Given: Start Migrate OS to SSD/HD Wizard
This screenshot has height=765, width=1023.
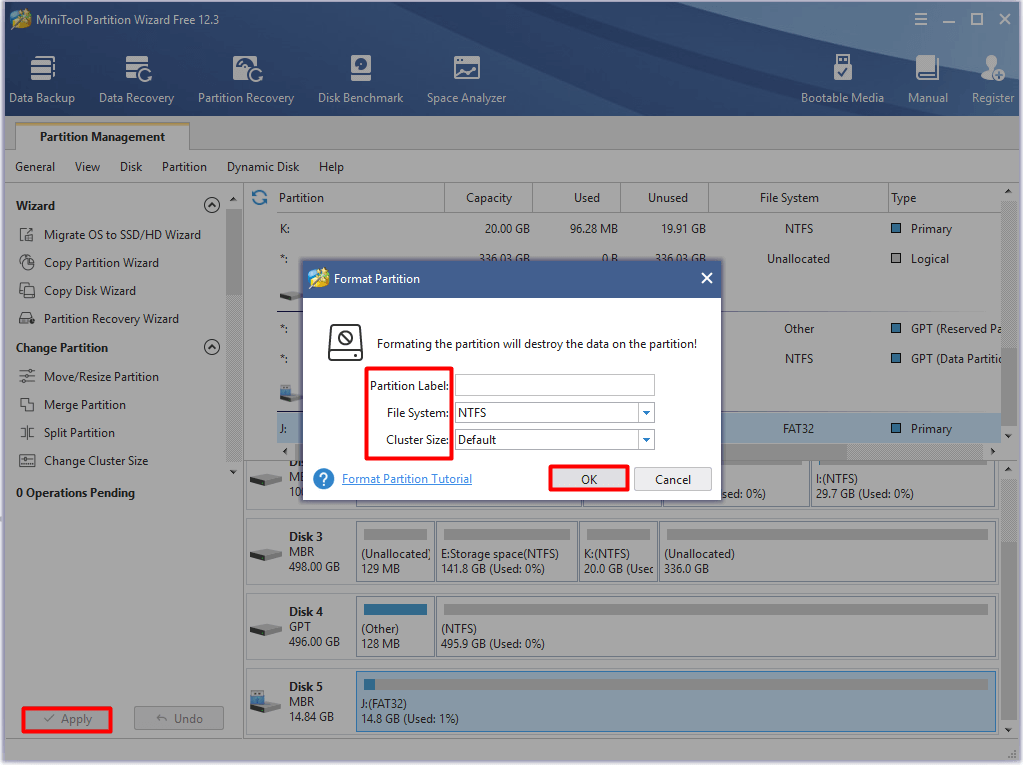Looking at the screenshot, I should pos(109,235).
